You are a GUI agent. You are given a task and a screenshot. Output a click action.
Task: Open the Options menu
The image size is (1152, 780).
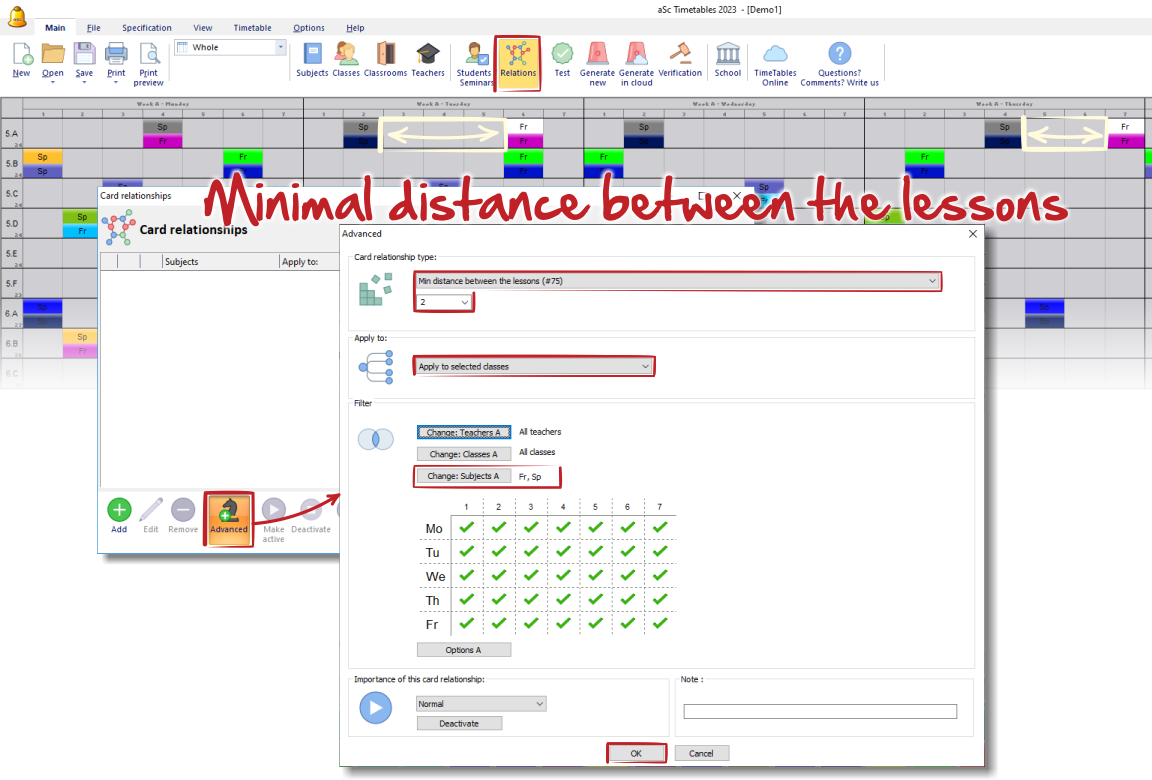tap(309, 28)
